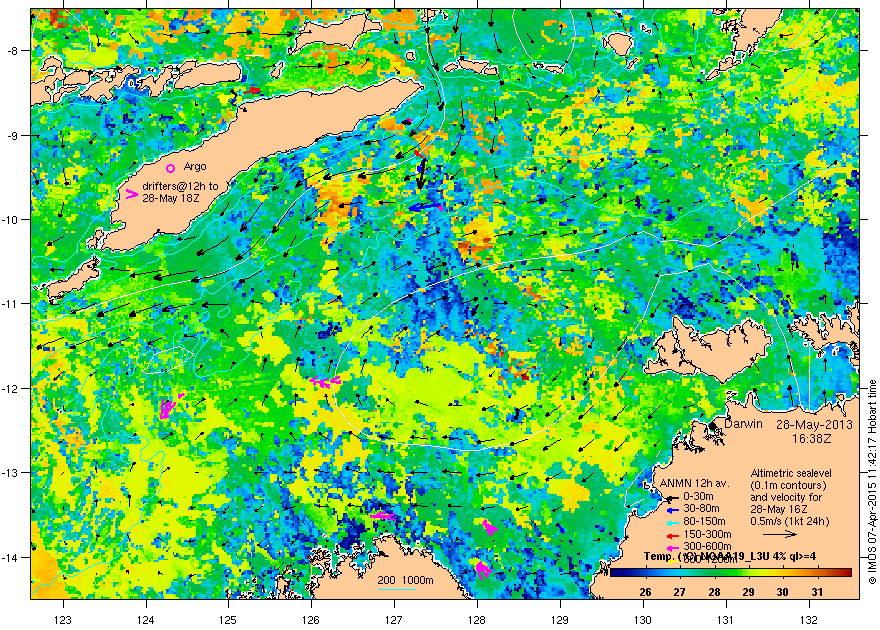Click the magenta 300-600m legend arrow
This screenshot has width=880, height=630.
(672, 547)
